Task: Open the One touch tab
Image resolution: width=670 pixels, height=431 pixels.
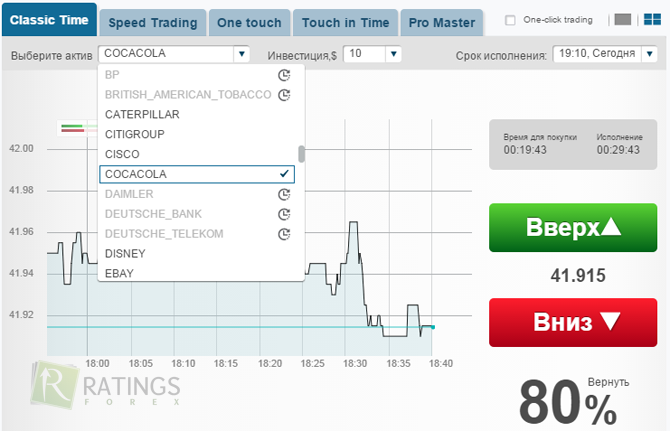Action: point(250,23)
